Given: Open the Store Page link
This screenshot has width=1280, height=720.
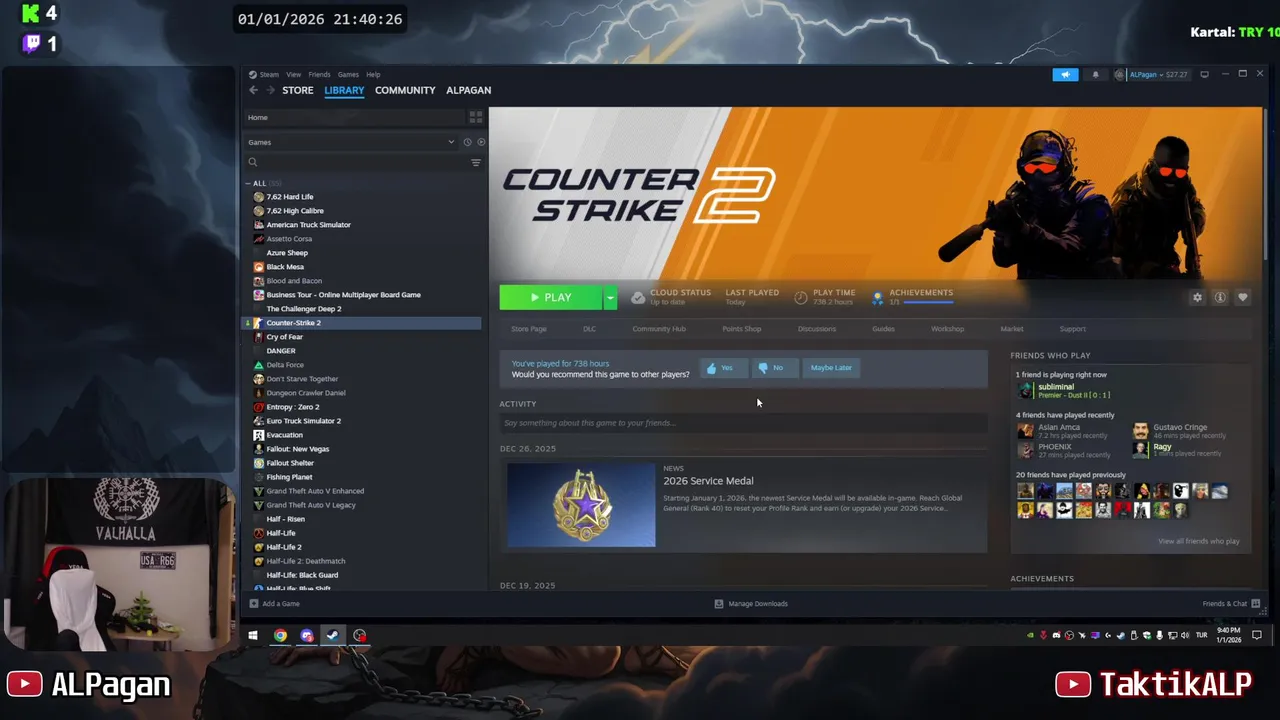Looking at the screenshot, I should click(529, 329).
